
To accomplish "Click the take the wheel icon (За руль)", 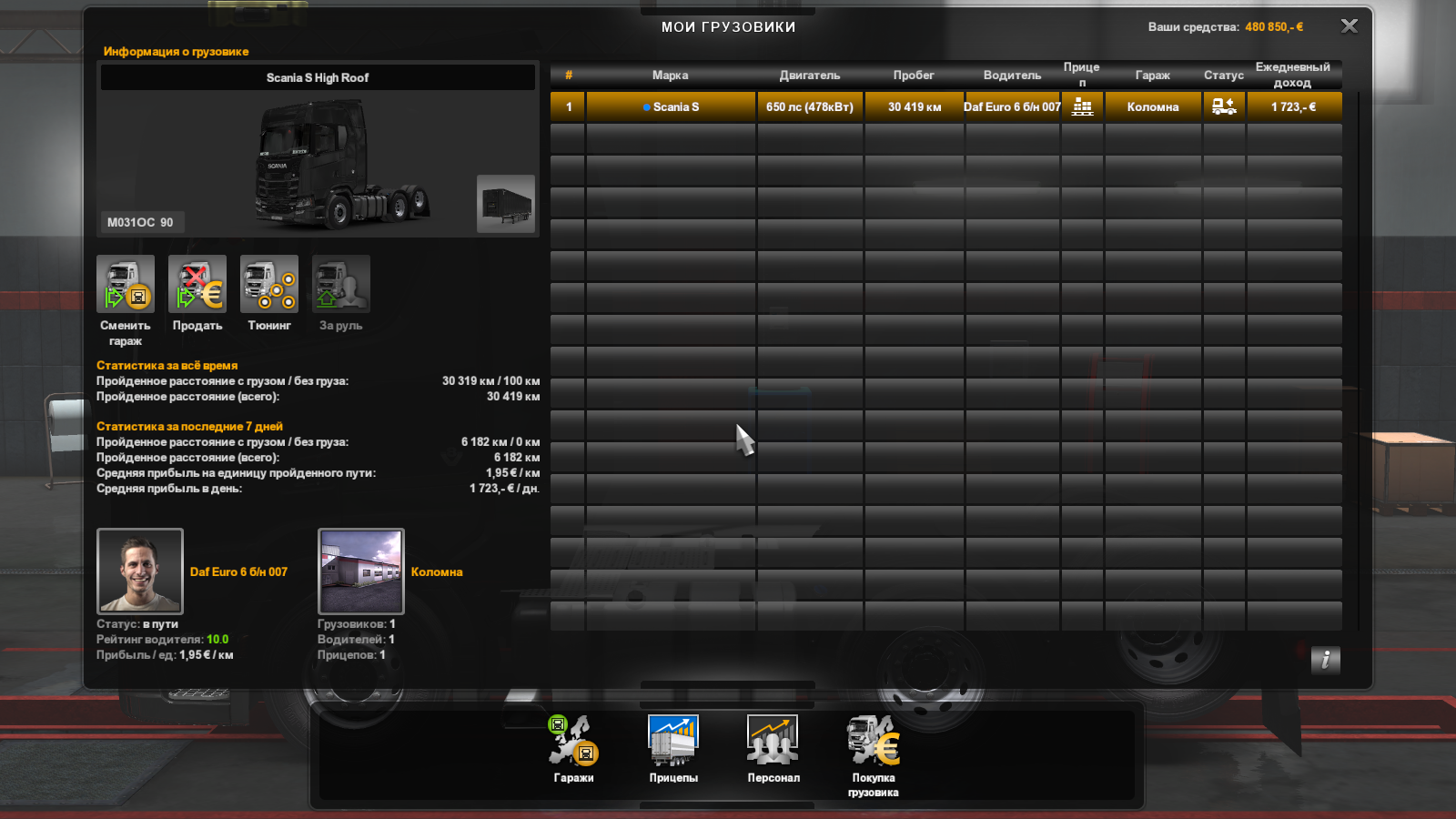I will click(341, 285).
